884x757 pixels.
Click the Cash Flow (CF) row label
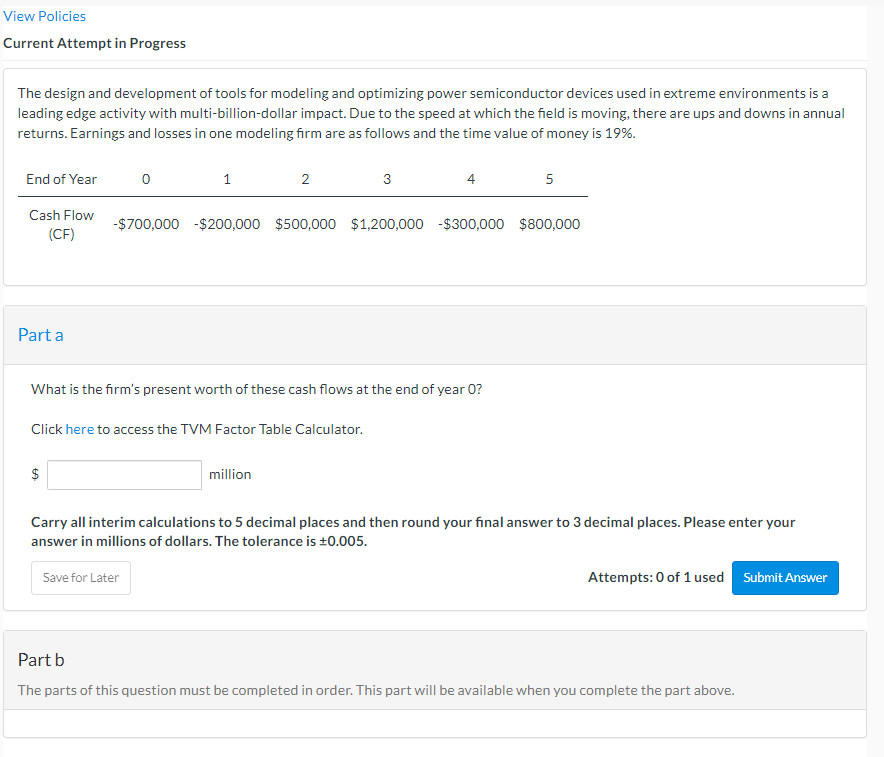click(61, 224)
